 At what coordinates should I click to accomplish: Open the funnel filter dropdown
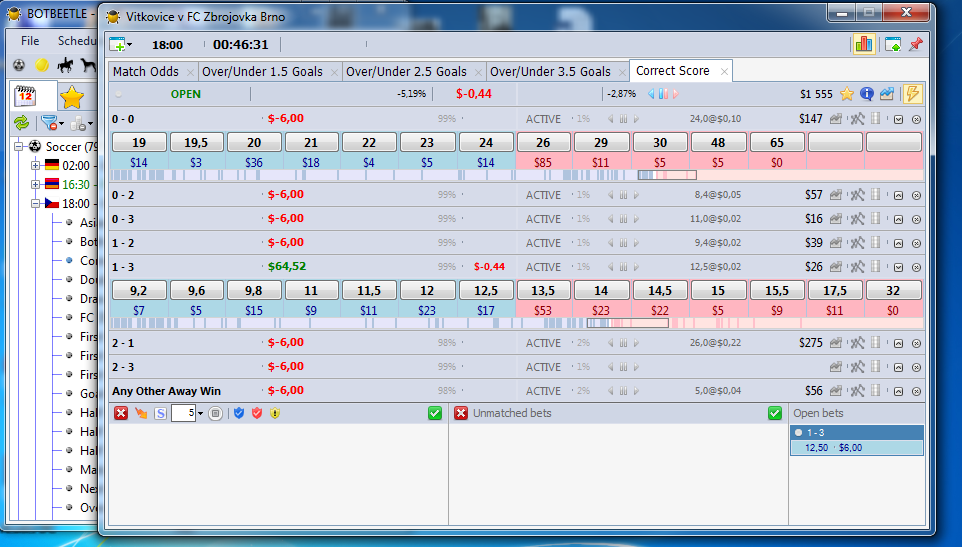[x=52, y=123]
